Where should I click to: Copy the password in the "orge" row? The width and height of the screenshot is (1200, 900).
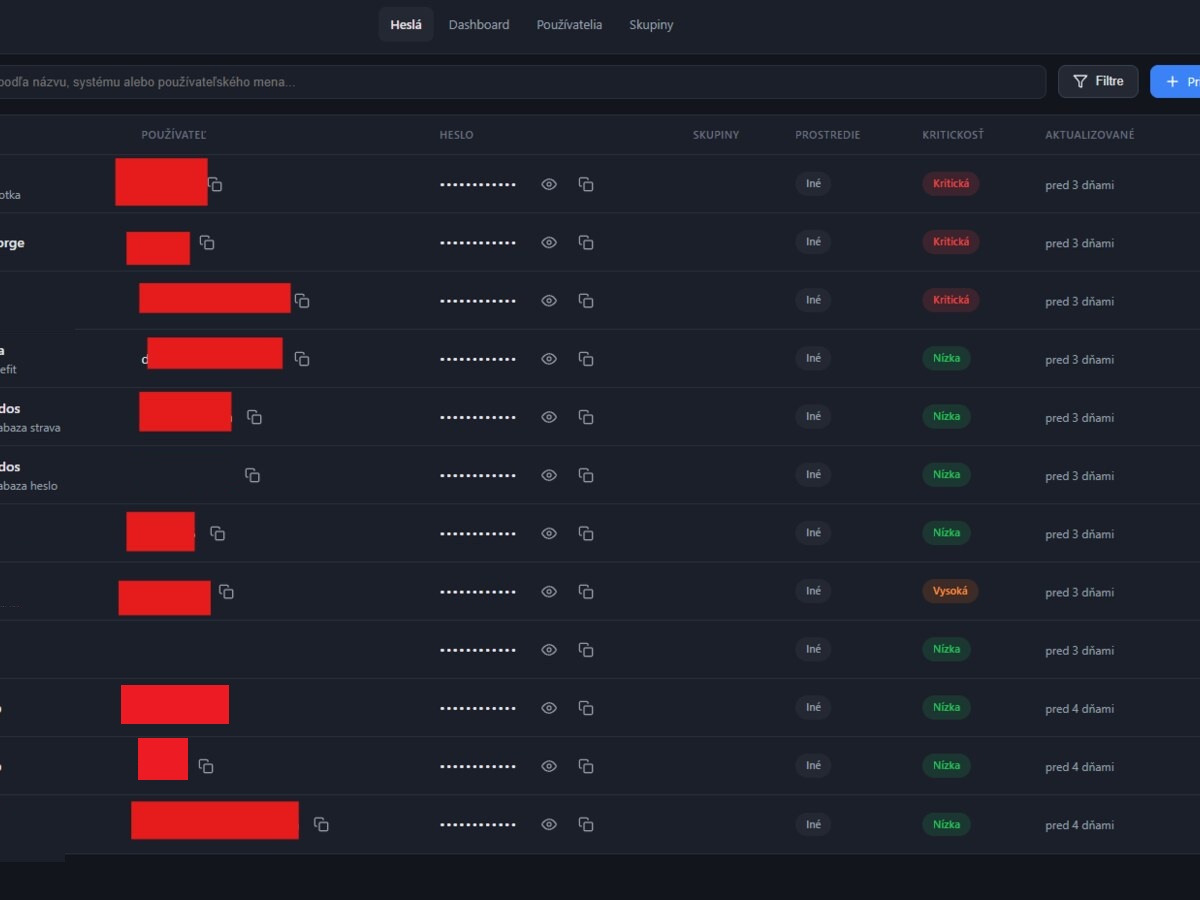click(586, 242)
